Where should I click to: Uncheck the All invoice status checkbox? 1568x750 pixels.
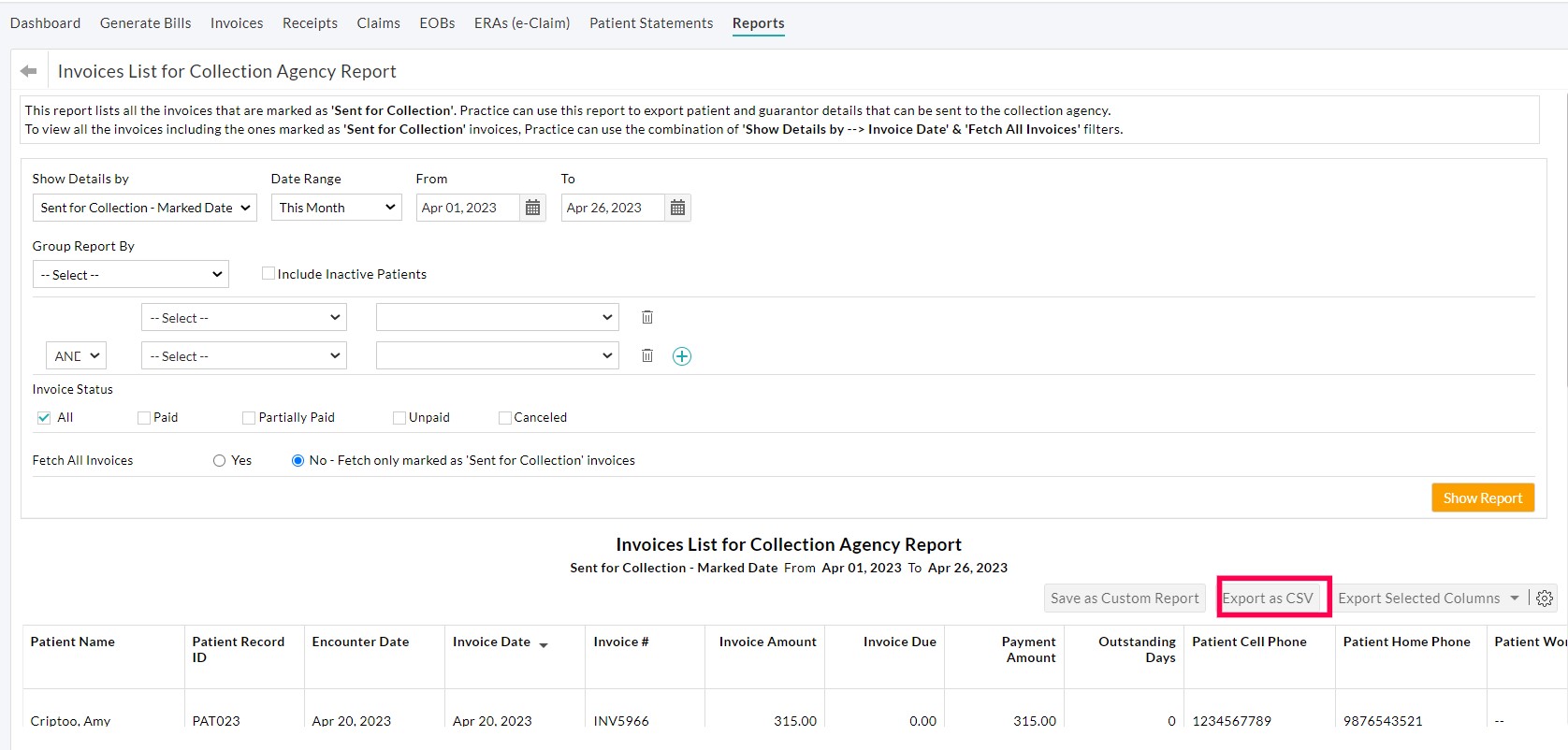(44, 418)
